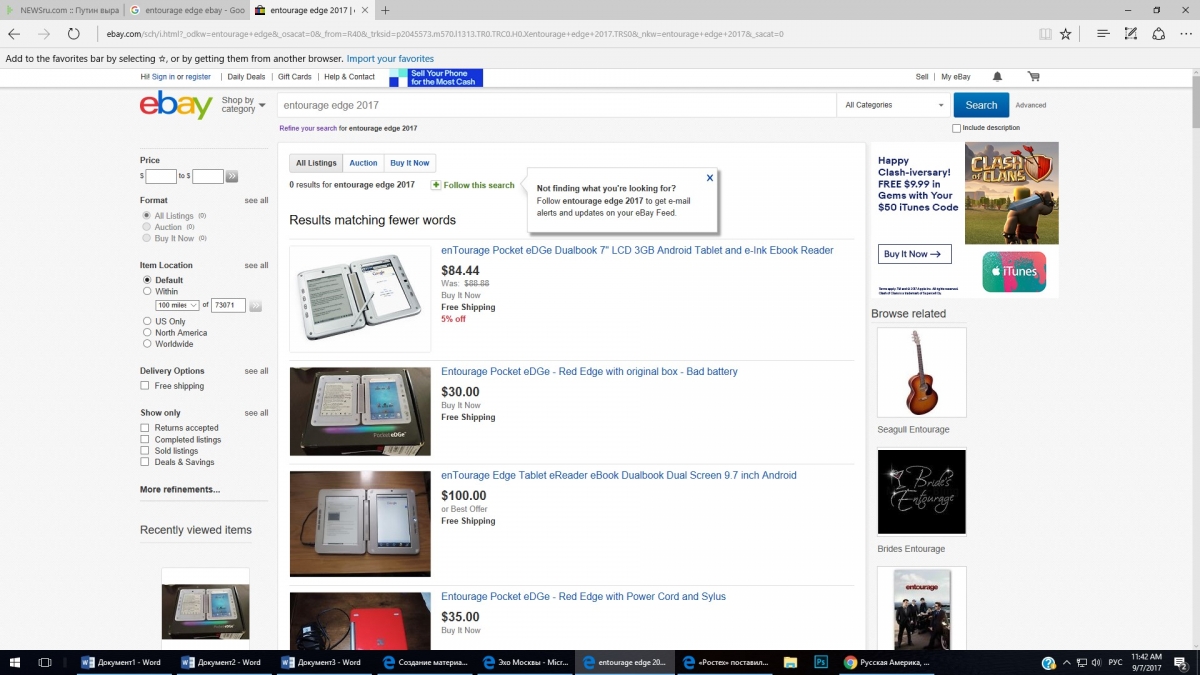
Task: Click the Import your favorites link
Action: (390, 59)
